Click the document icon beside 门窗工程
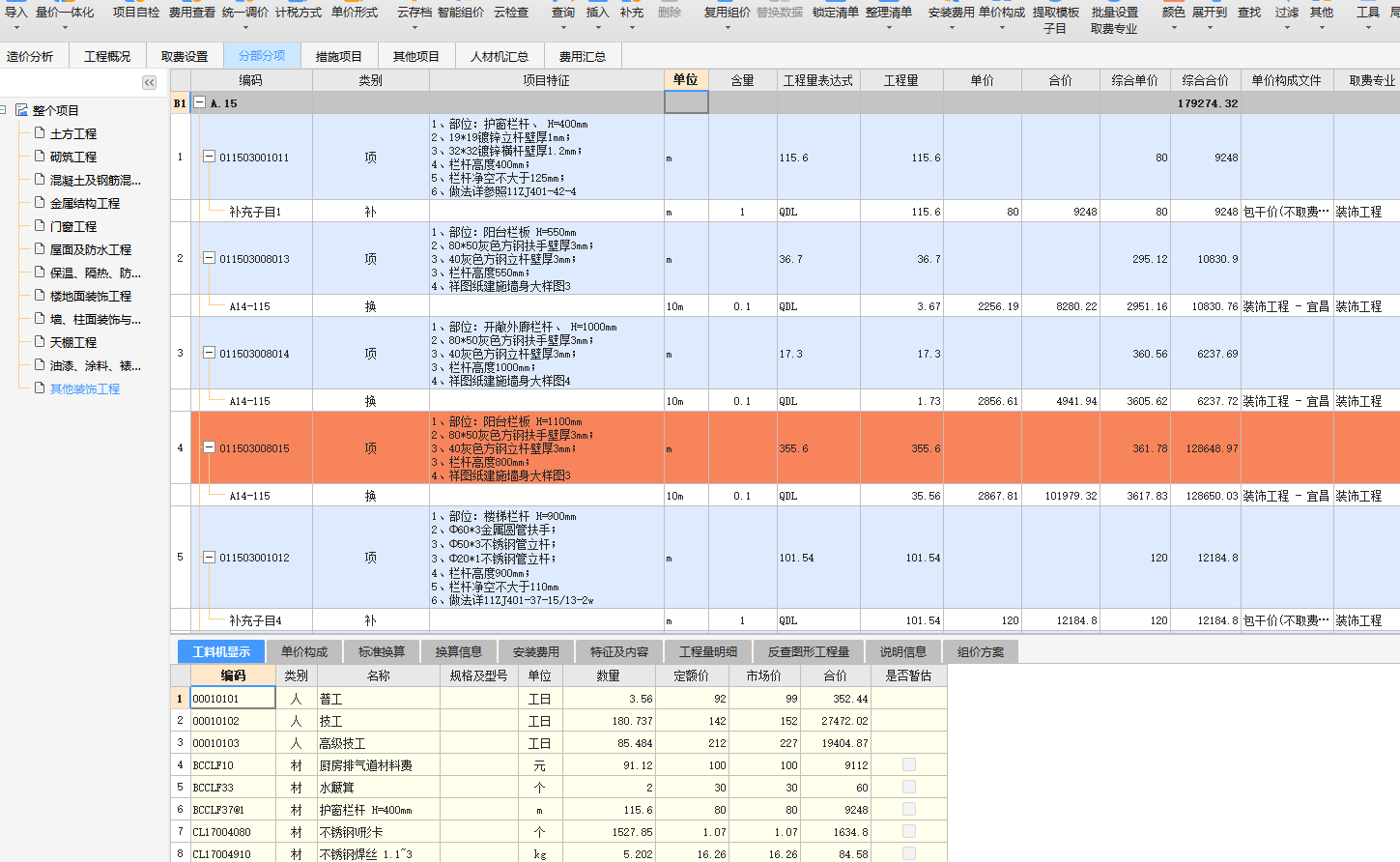The height and width of the screenshot is (862, 1400). point(40,226)
